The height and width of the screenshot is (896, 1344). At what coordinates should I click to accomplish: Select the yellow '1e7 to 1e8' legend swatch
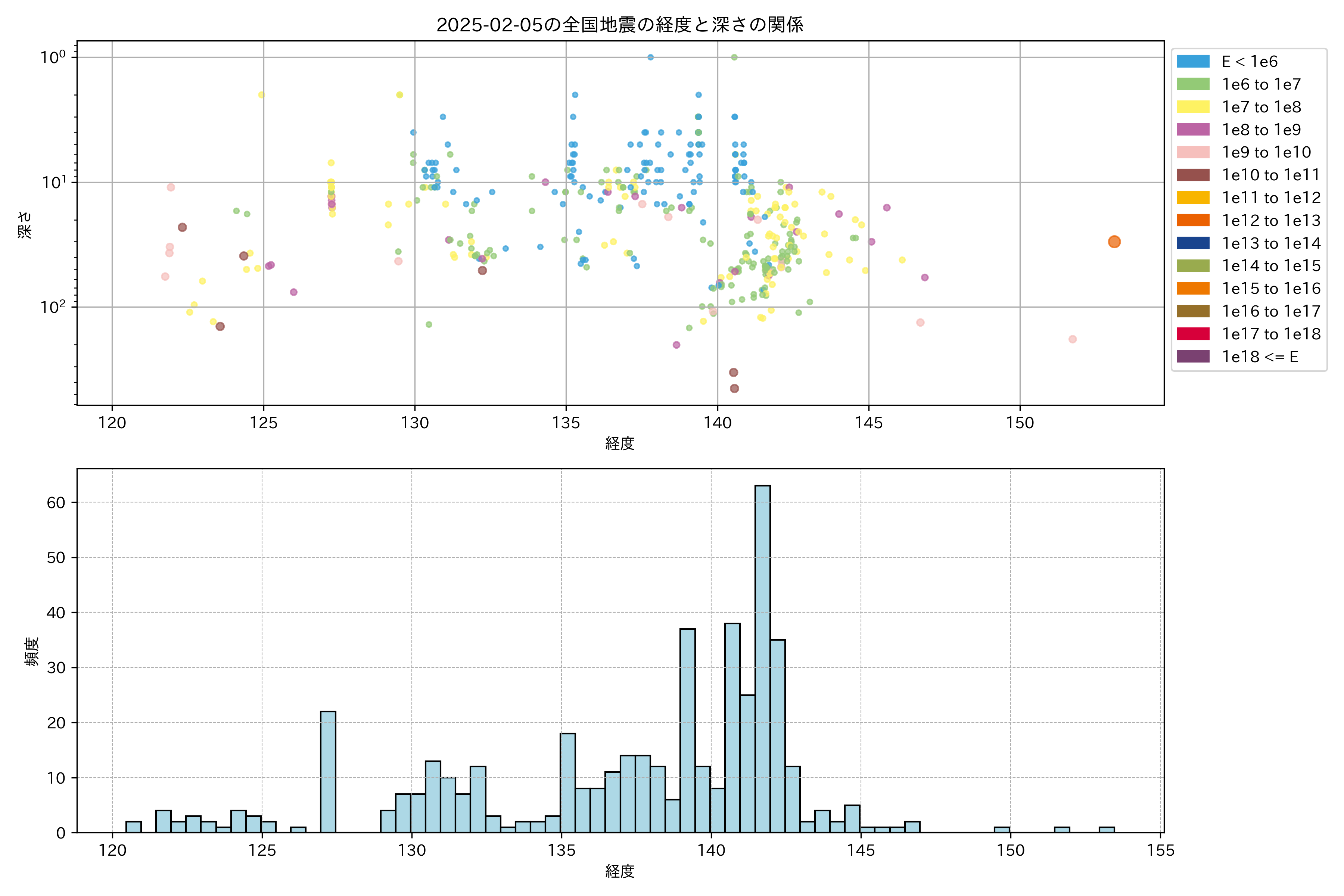tap(1192, 107)
